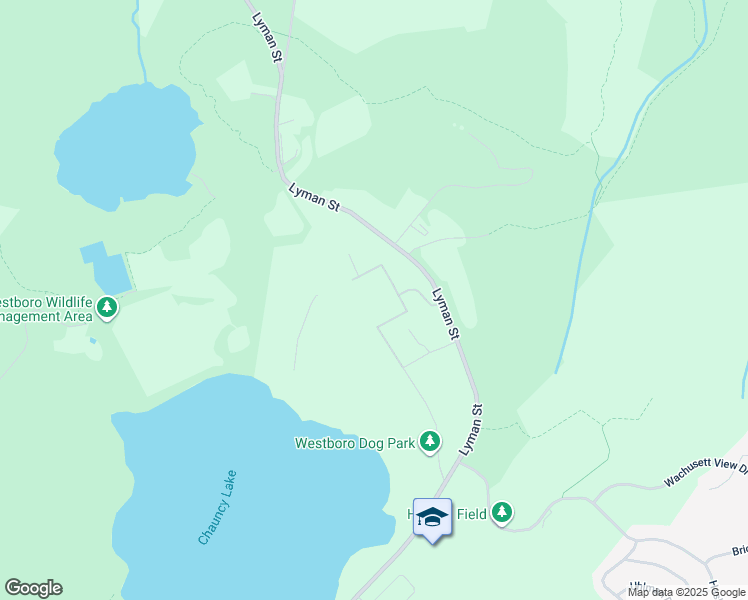
Task: Click the Lyman St label nearest the dog park
Action: pyautogui.click(x=471, y=430)
